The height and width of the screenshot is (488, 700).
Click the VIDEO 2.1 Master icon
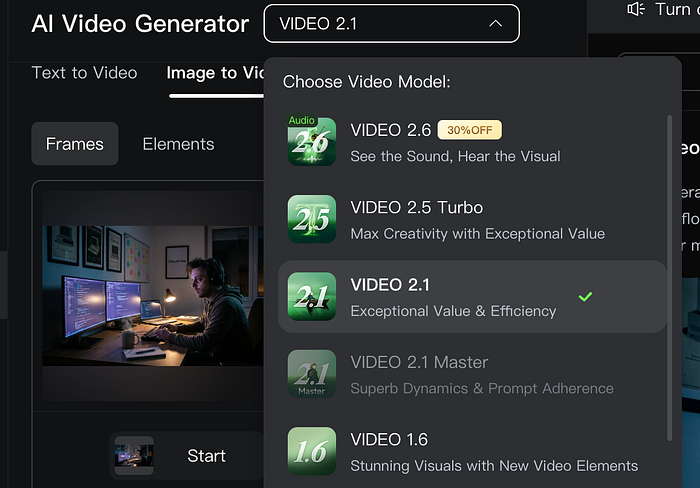(x=312, y=373)
